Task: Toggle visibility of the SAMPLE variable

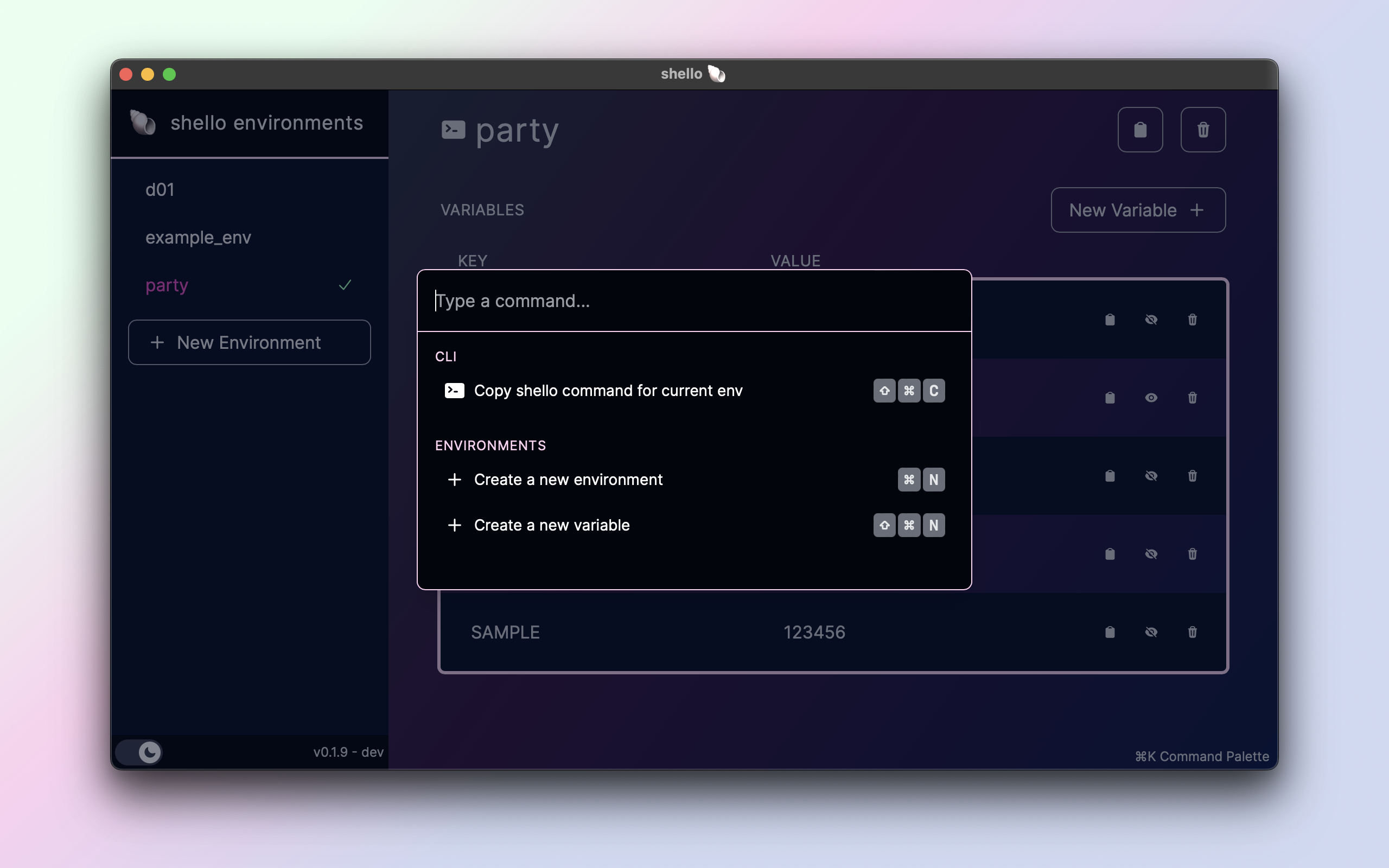Action: tap(1151, 632)
